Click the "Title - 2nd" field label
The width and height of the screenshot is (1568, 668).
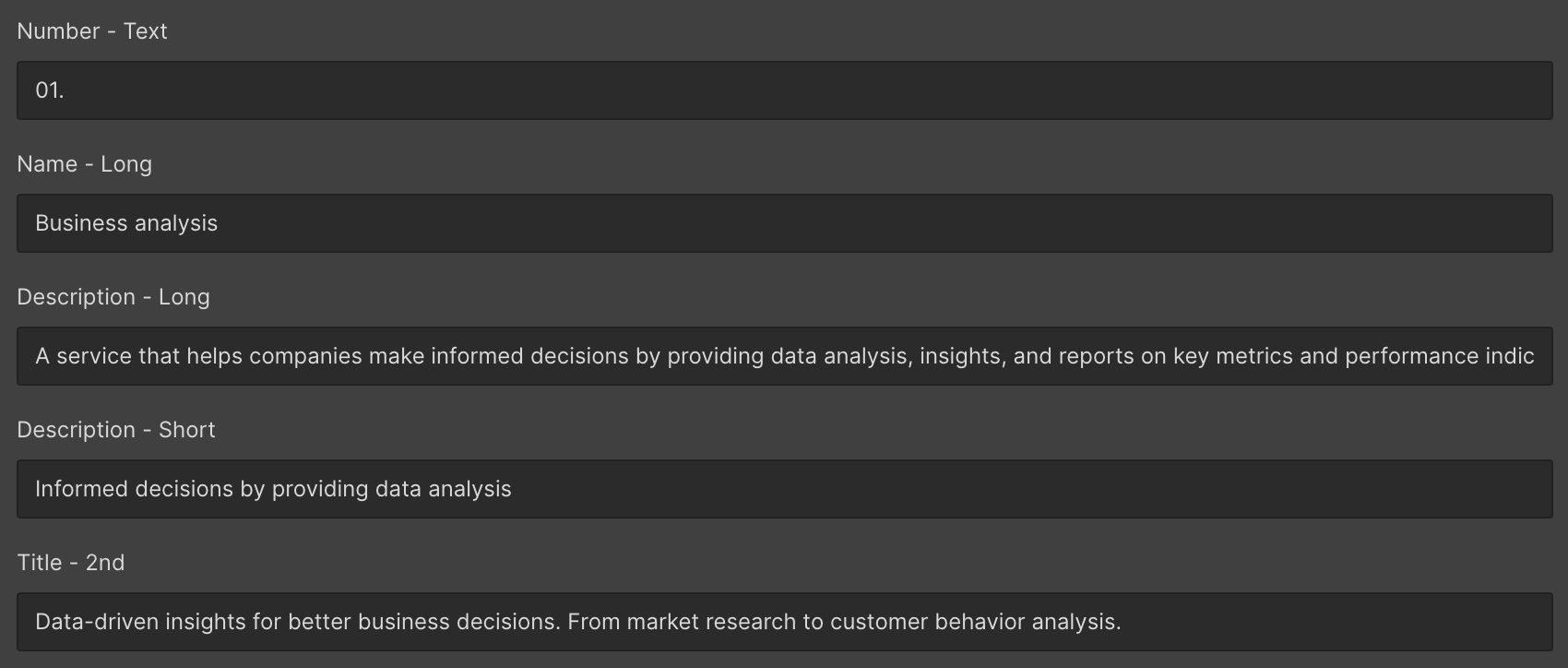pyautogui.click(x=71, y=563)
